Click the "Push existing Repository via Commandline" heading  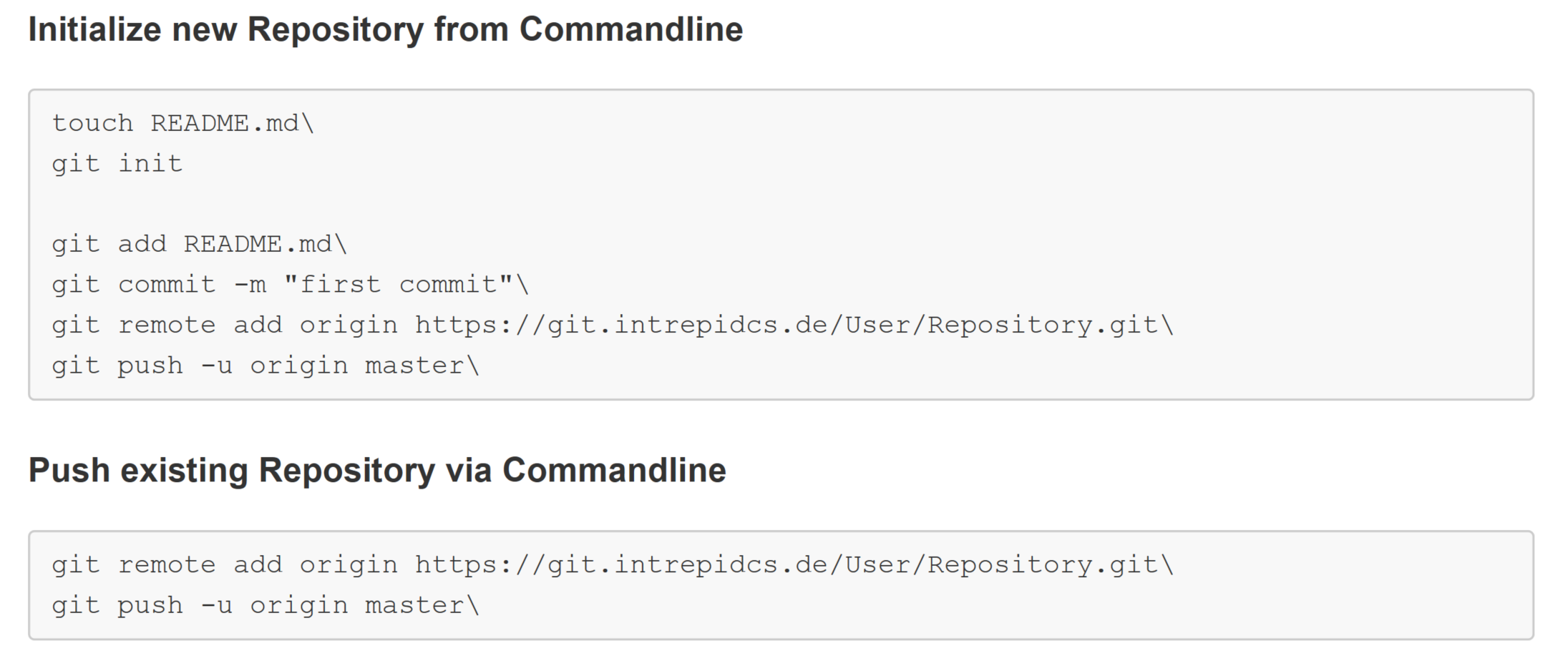[x=377, y=471]
